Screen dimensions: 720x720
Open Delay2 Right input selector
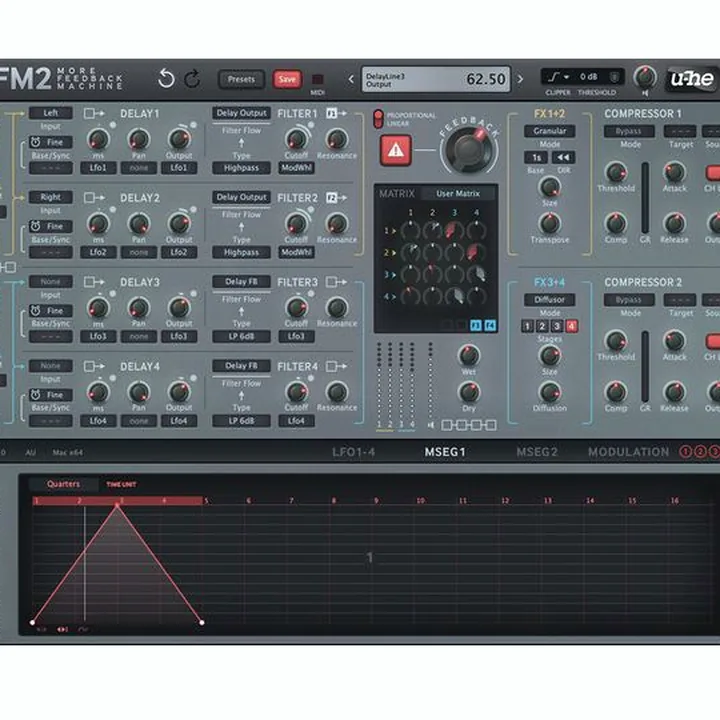click(51, 197)
